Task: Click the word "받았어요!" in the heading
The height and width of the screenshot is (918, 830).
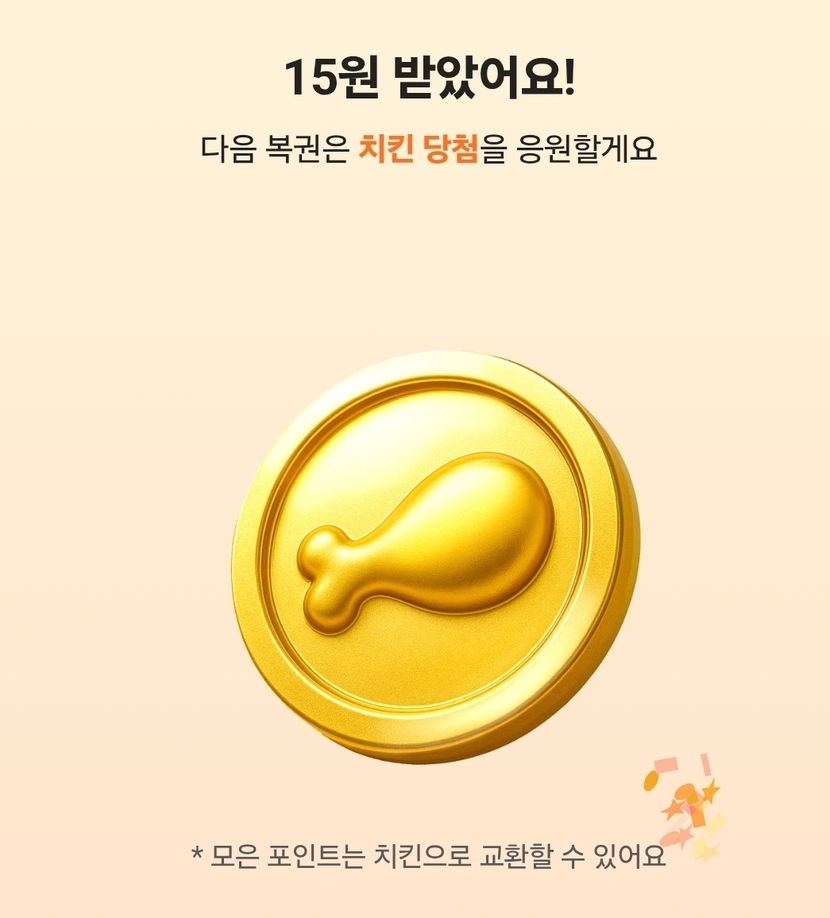Action: point(484,77)
